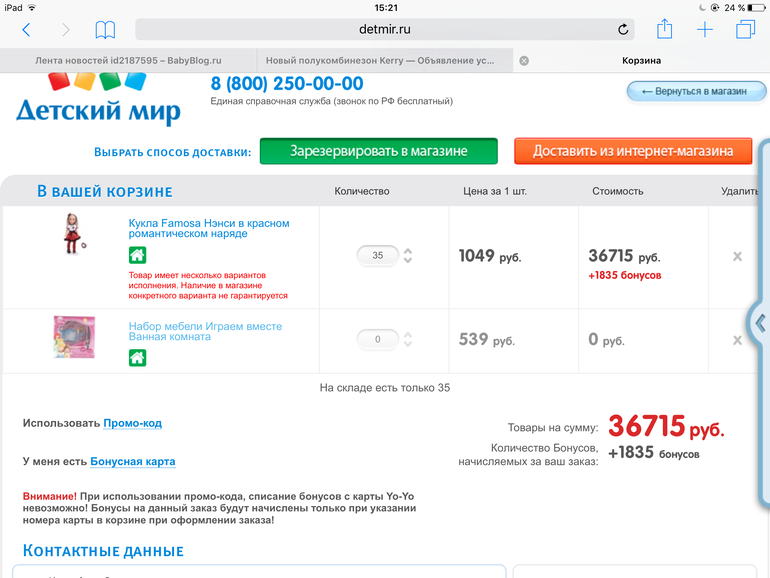
Task: Expand the side panel arrow handle
Action: tap(761, 322)
